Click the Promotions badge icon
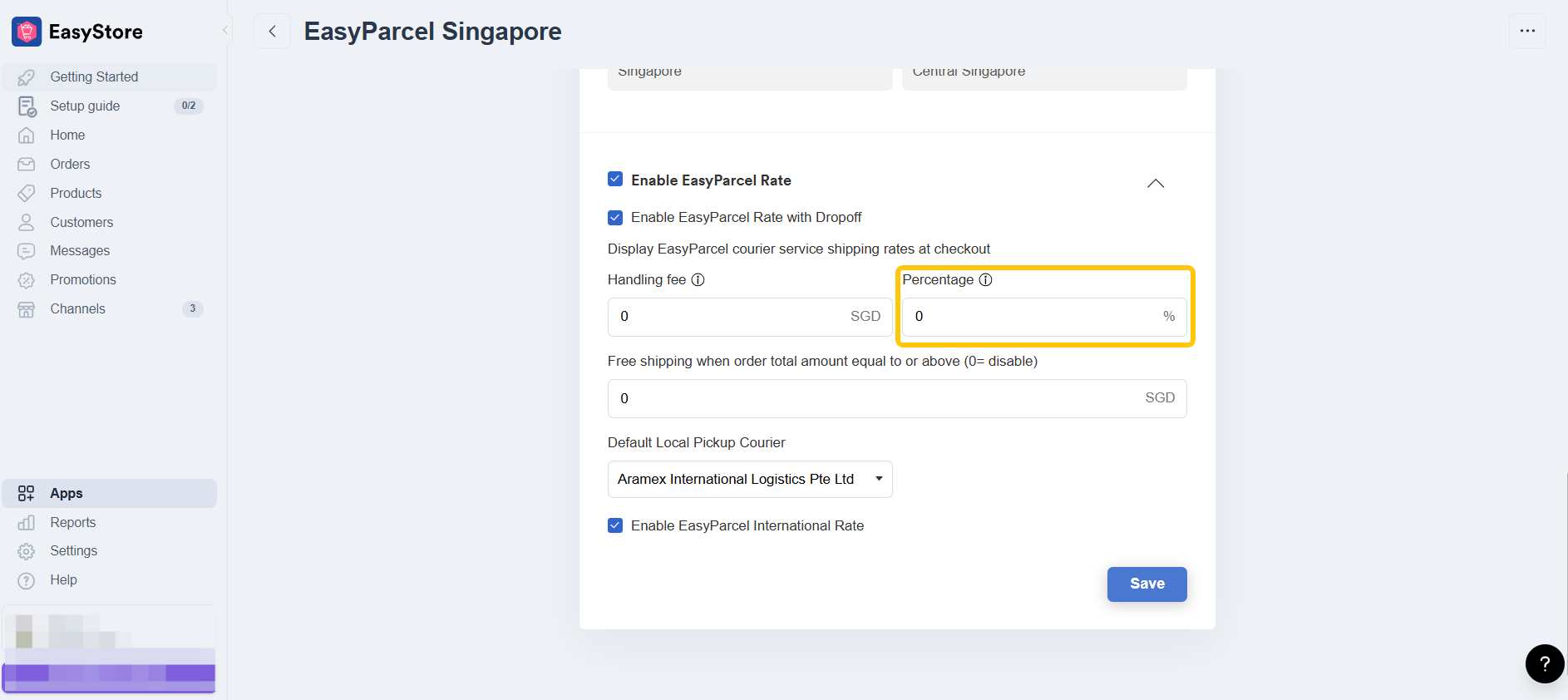This screenshot has height=700, width=1568. [x=27, y=280]
